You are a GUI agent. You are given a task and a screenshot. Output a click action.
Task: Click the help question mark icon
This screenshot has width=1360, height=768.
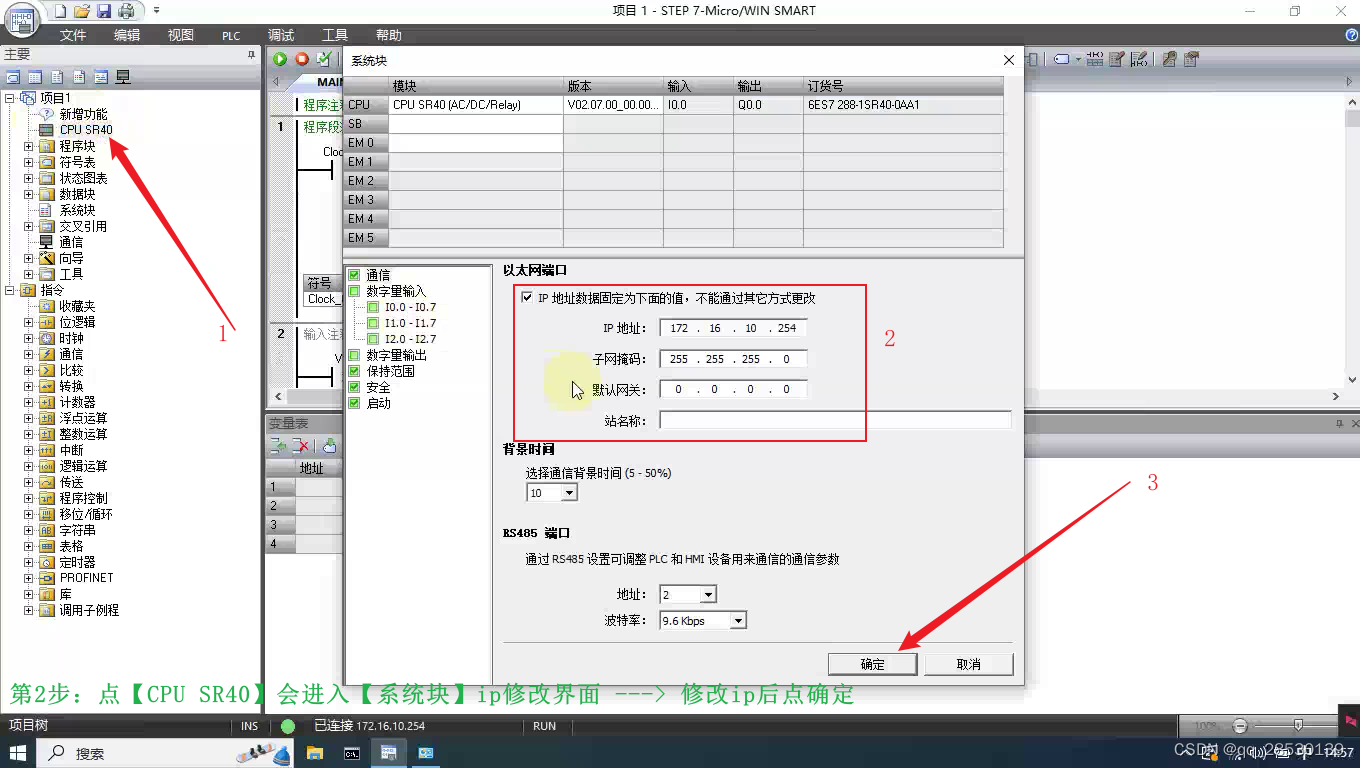pos(1352,36)
